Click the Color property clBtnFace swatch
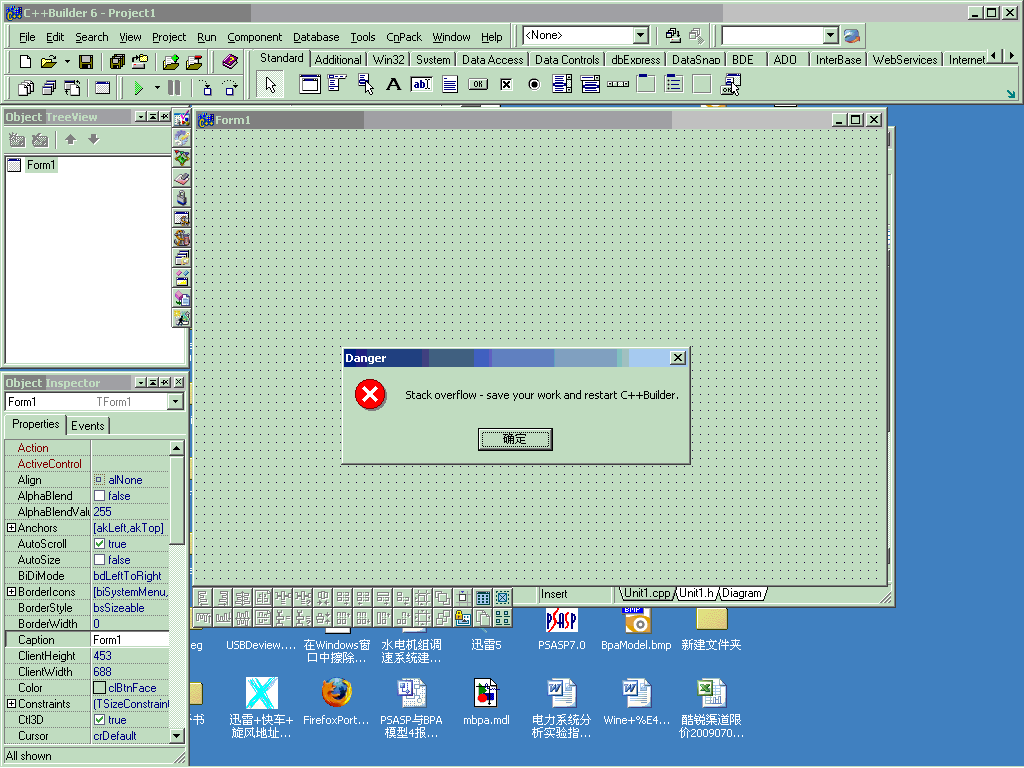Image resolution: width=1024 pixels, height=768 pixels. 100,688
